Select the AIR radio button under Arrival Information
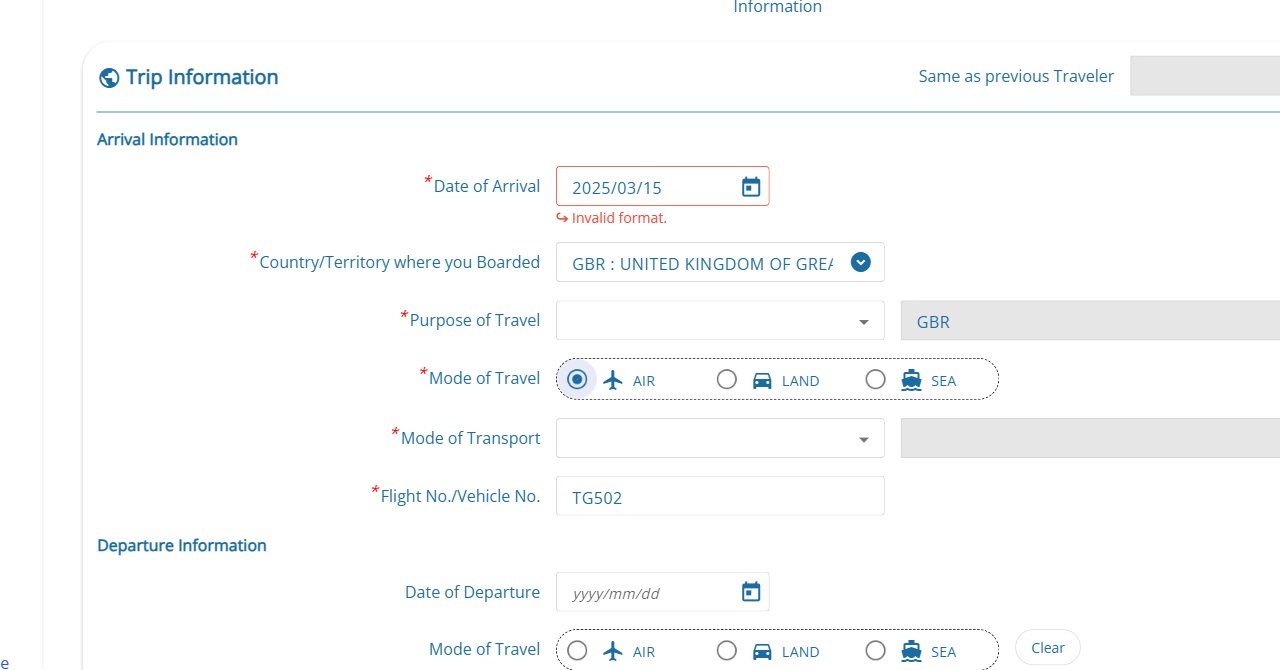 pos(577,379)
